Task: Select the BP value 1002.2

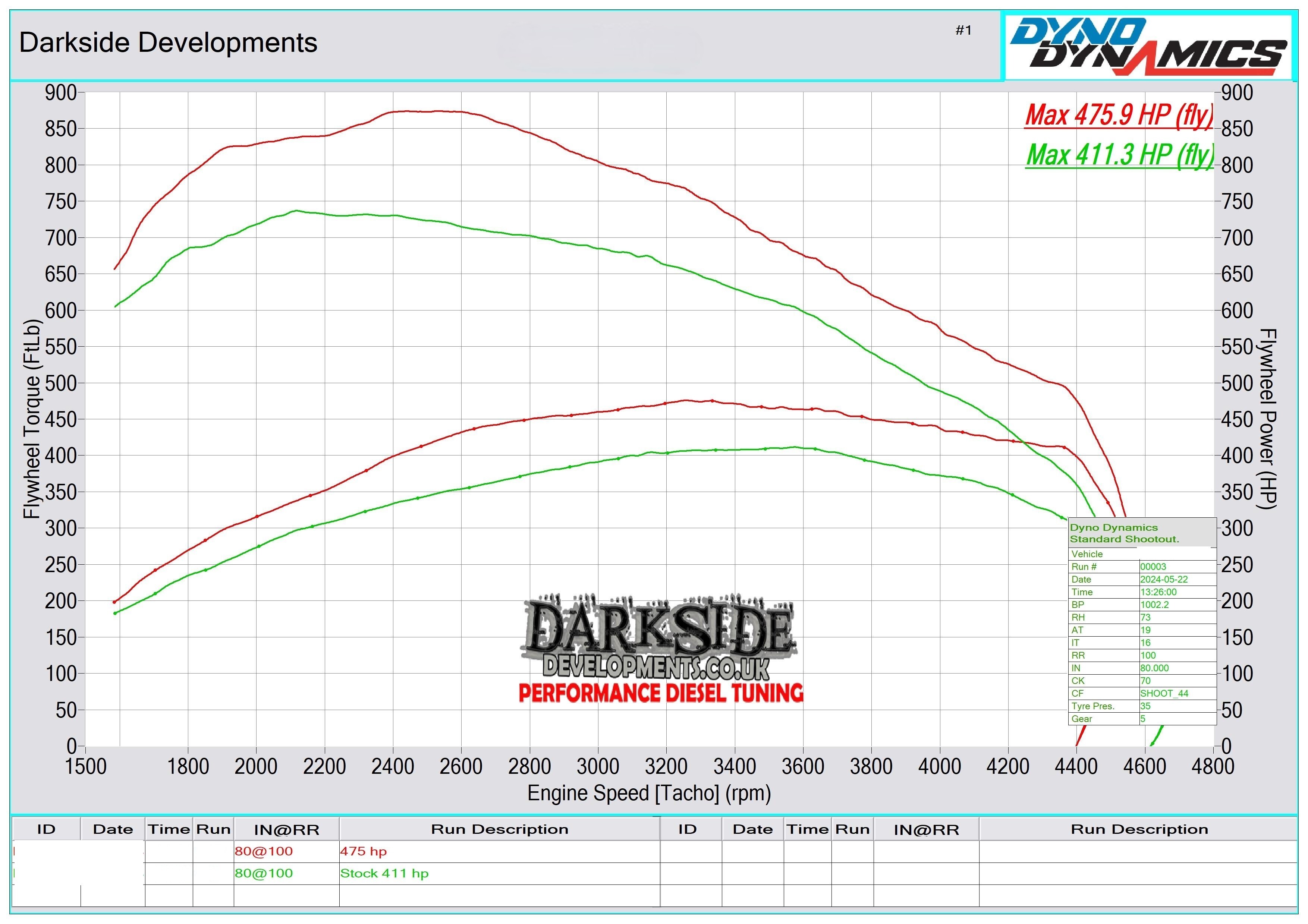Action: (1154, 605)
